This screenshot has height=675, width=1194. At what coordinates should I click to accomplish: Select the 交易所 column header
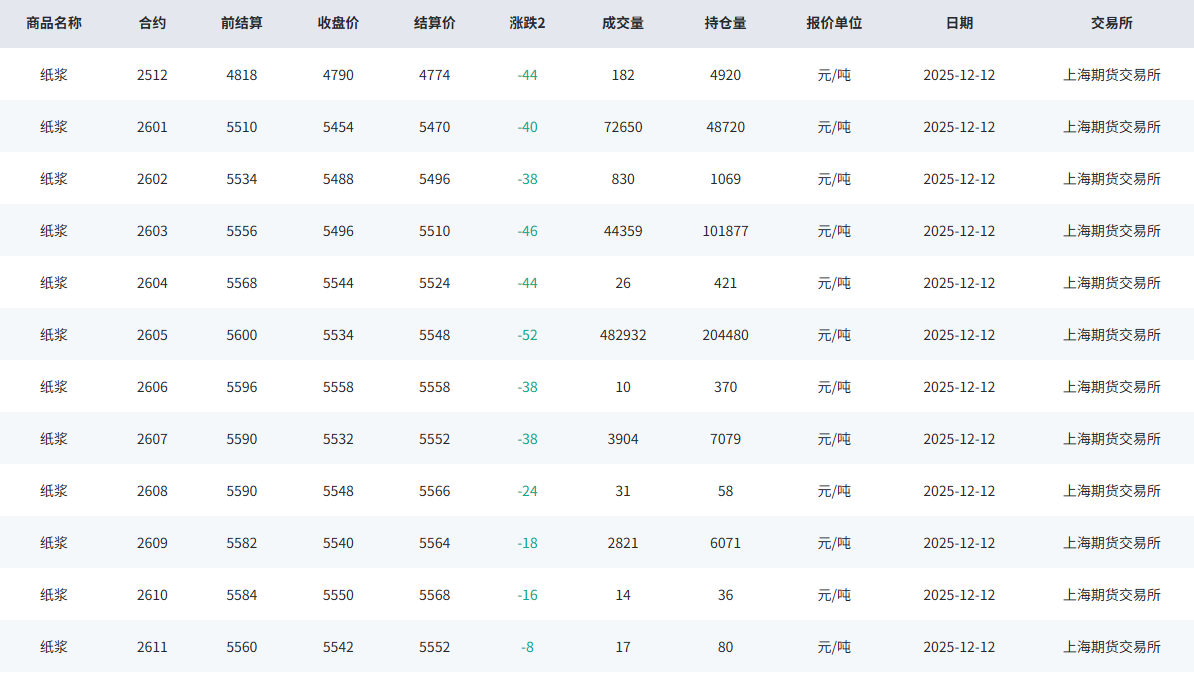[1112, 23]
